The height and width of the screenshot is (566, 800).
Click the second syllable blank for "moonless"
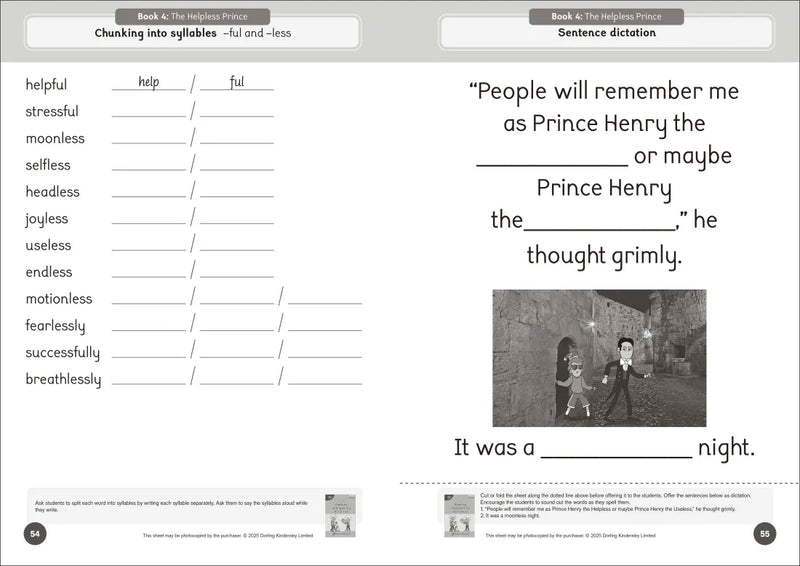click(237, 141)
